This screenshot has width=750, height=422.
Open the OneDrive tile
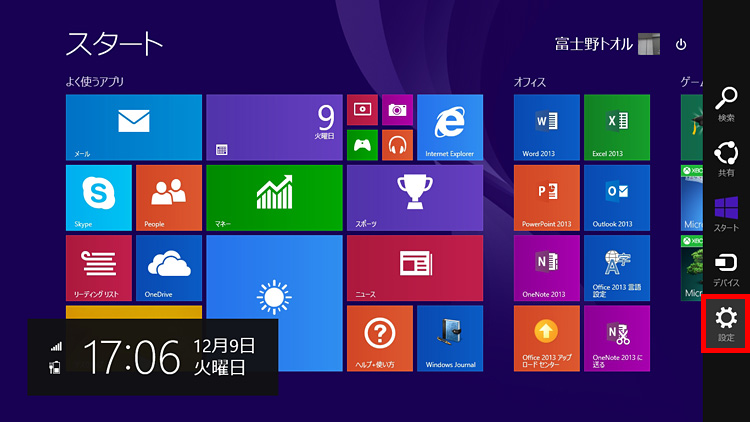coord(169,268)
